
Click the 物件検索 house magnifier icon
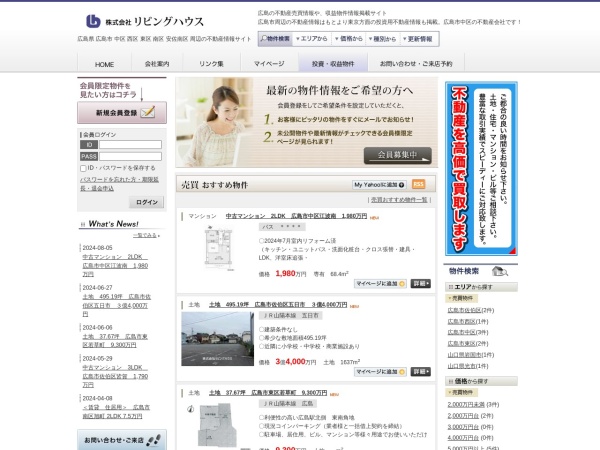point(500,271)
